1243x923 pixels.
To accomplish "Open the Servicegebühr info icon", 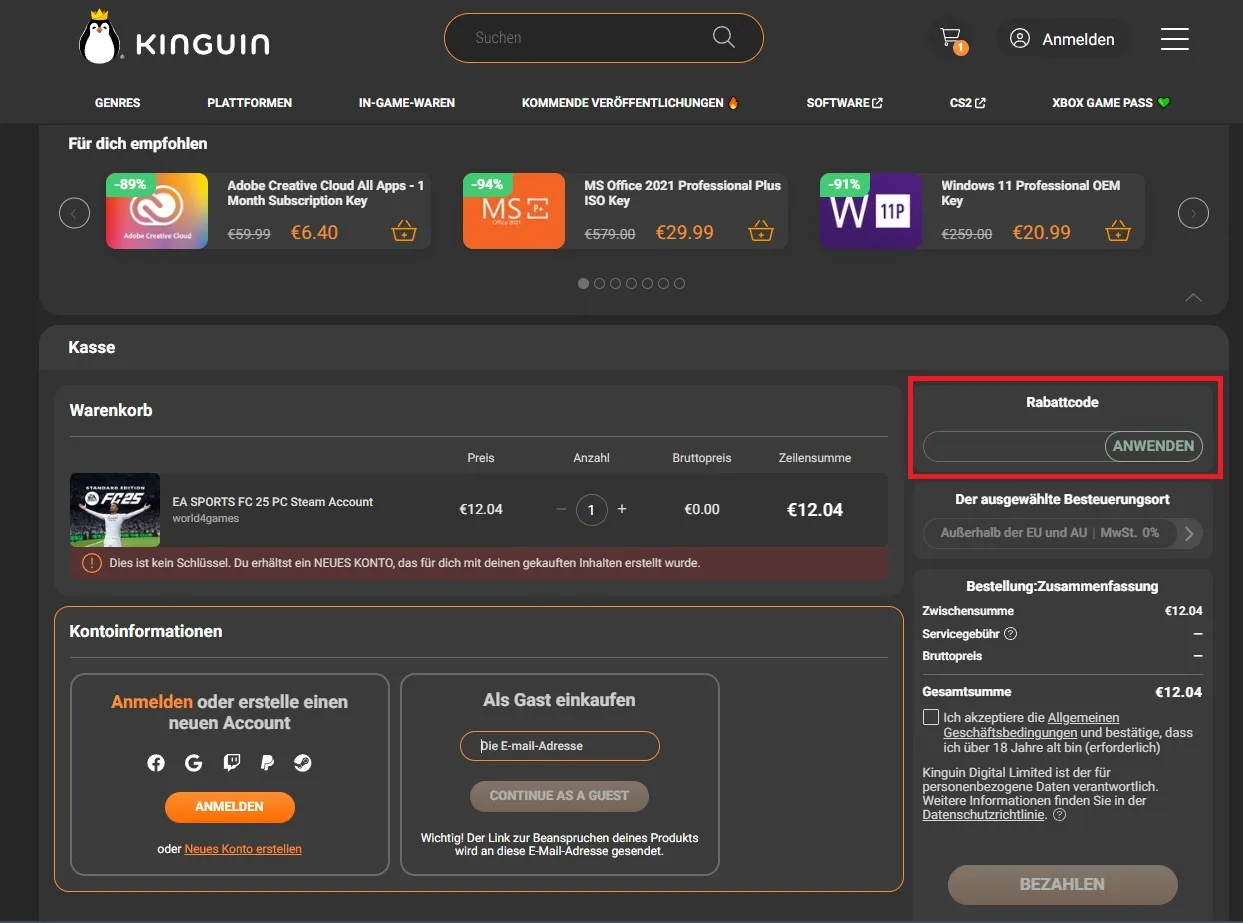I will (1010, 633).
